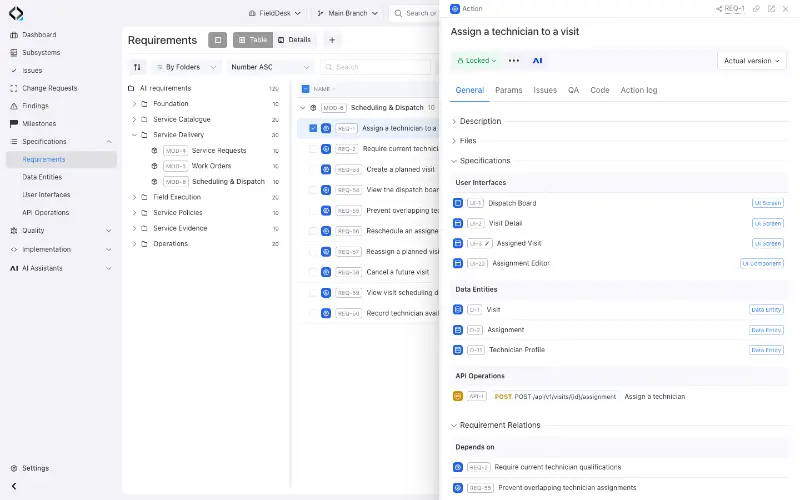Toggle the select-all checkbox in NAME header
Viewport: 800px width, 500px height.
click(x=305, y=89)
